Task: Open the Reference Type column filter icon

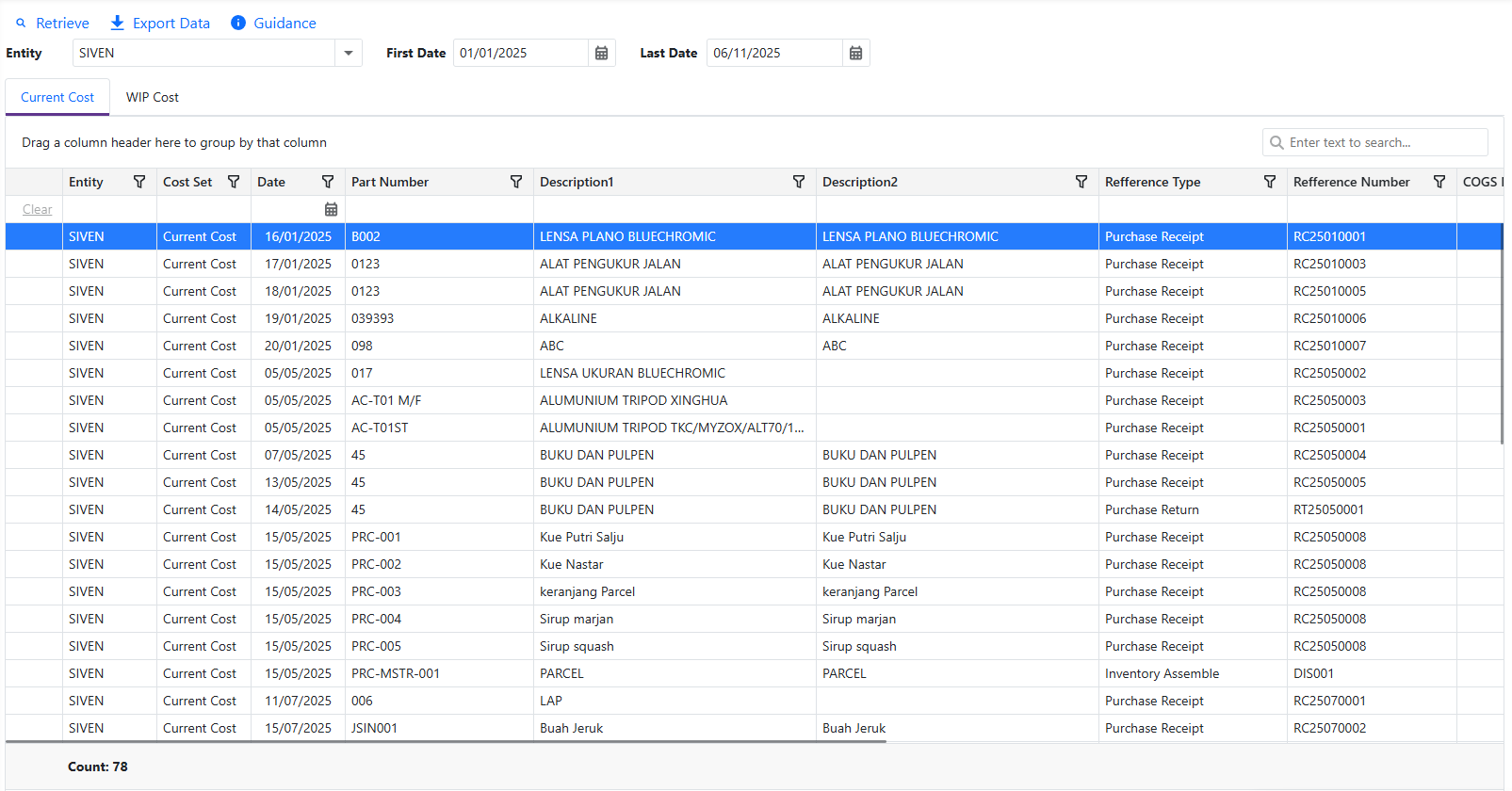Action: (1270, 182)
